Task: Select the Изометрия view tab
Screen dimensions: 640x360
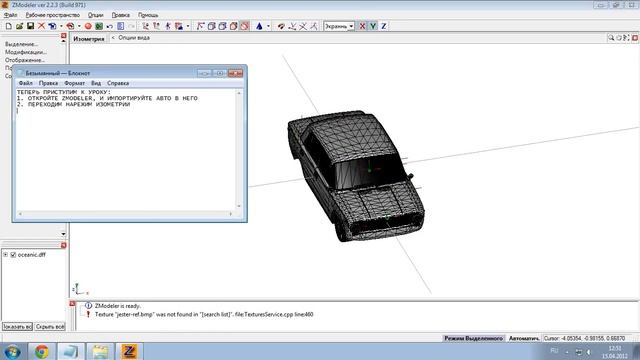Action: 89,39
